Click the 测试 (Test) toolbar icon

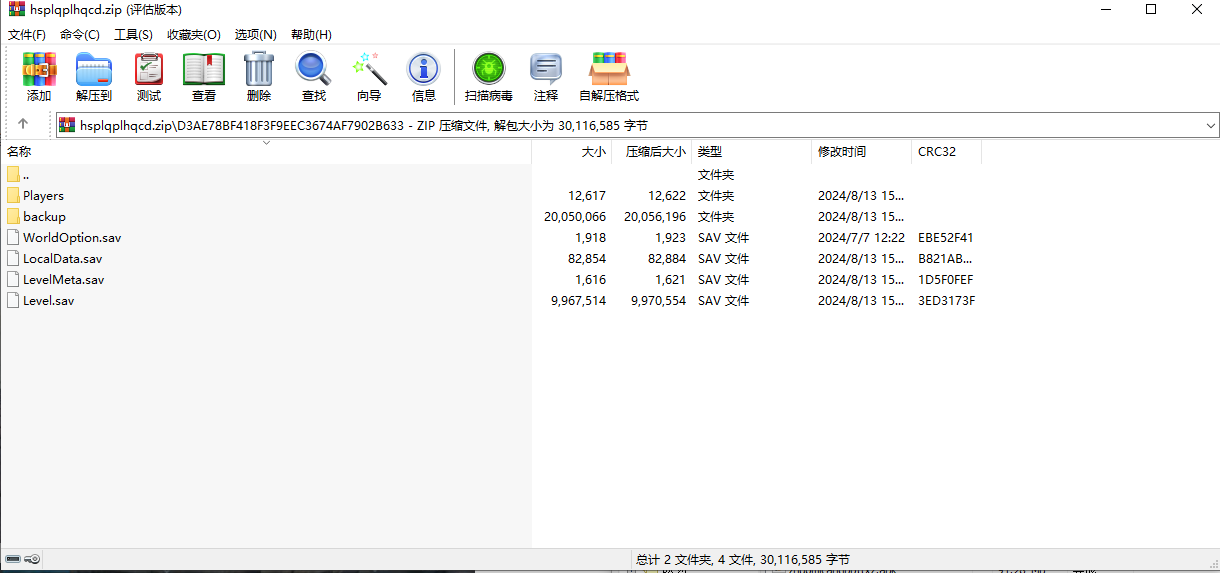(149, 69)
